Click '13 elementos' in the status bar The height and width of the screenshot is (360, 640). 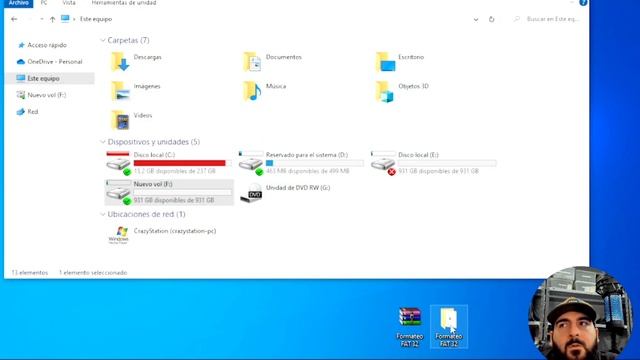(x=29, y=273)
